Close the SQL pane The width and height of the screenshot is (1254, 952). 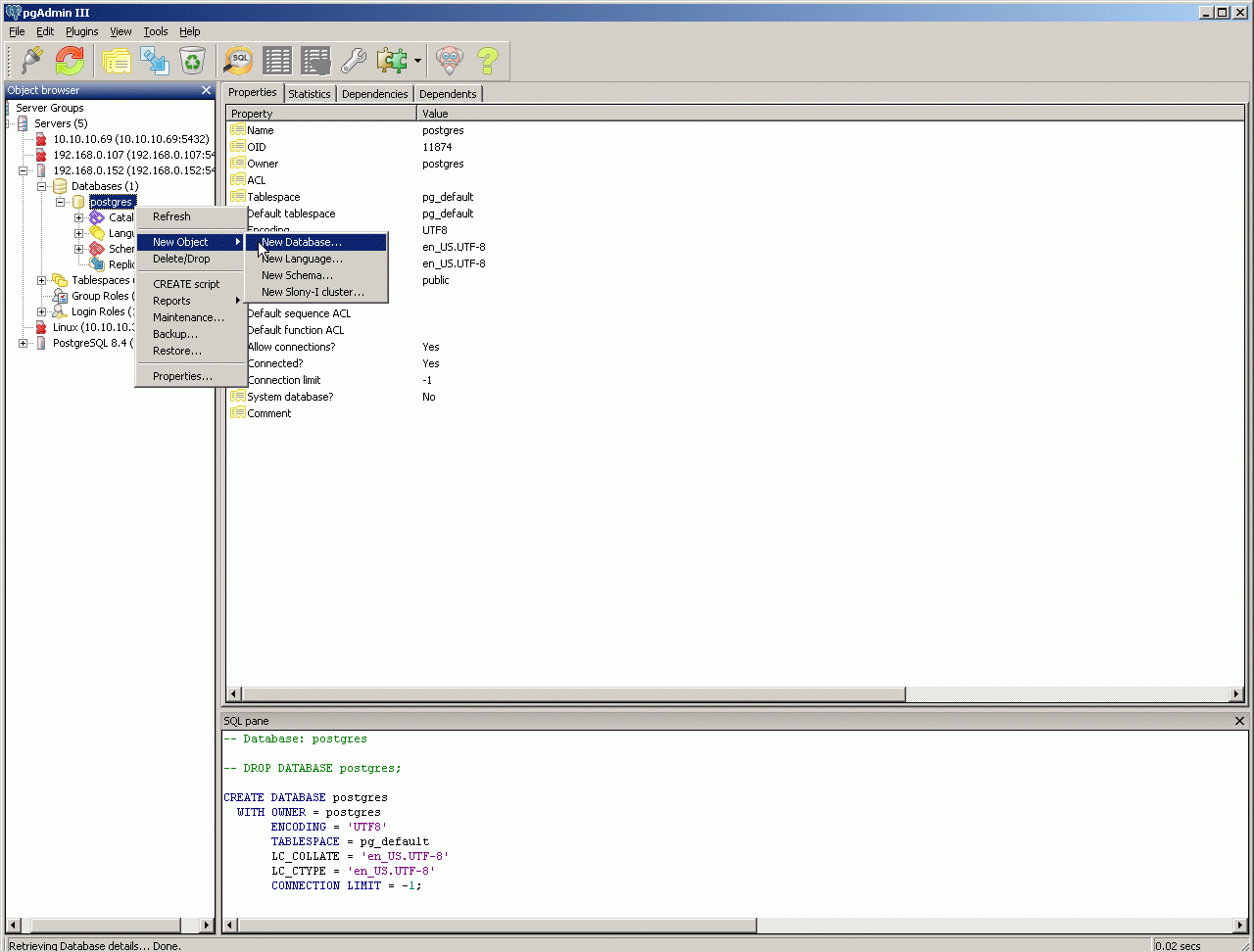pos(1240,721)
